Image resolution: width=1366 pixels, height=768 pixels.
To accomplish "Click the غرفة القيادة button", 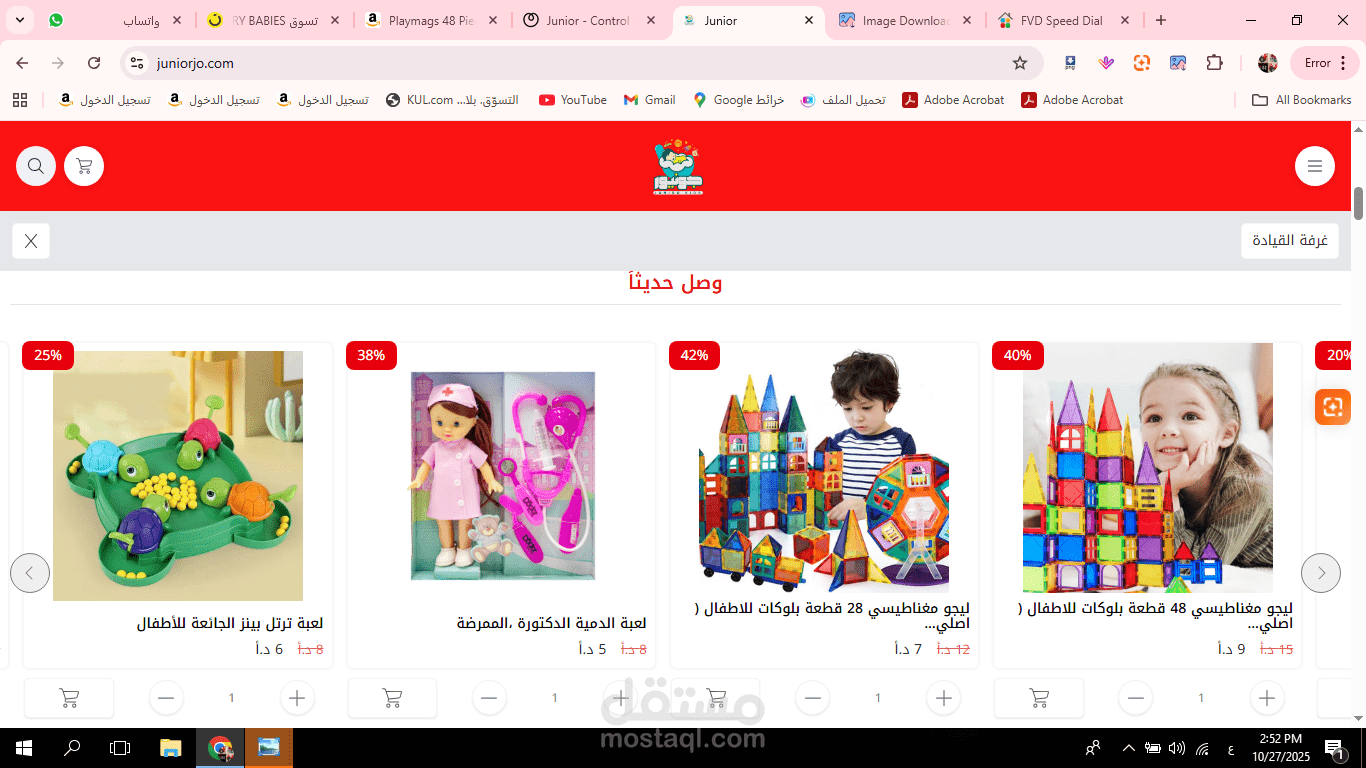I will (x=1289, y=241).
